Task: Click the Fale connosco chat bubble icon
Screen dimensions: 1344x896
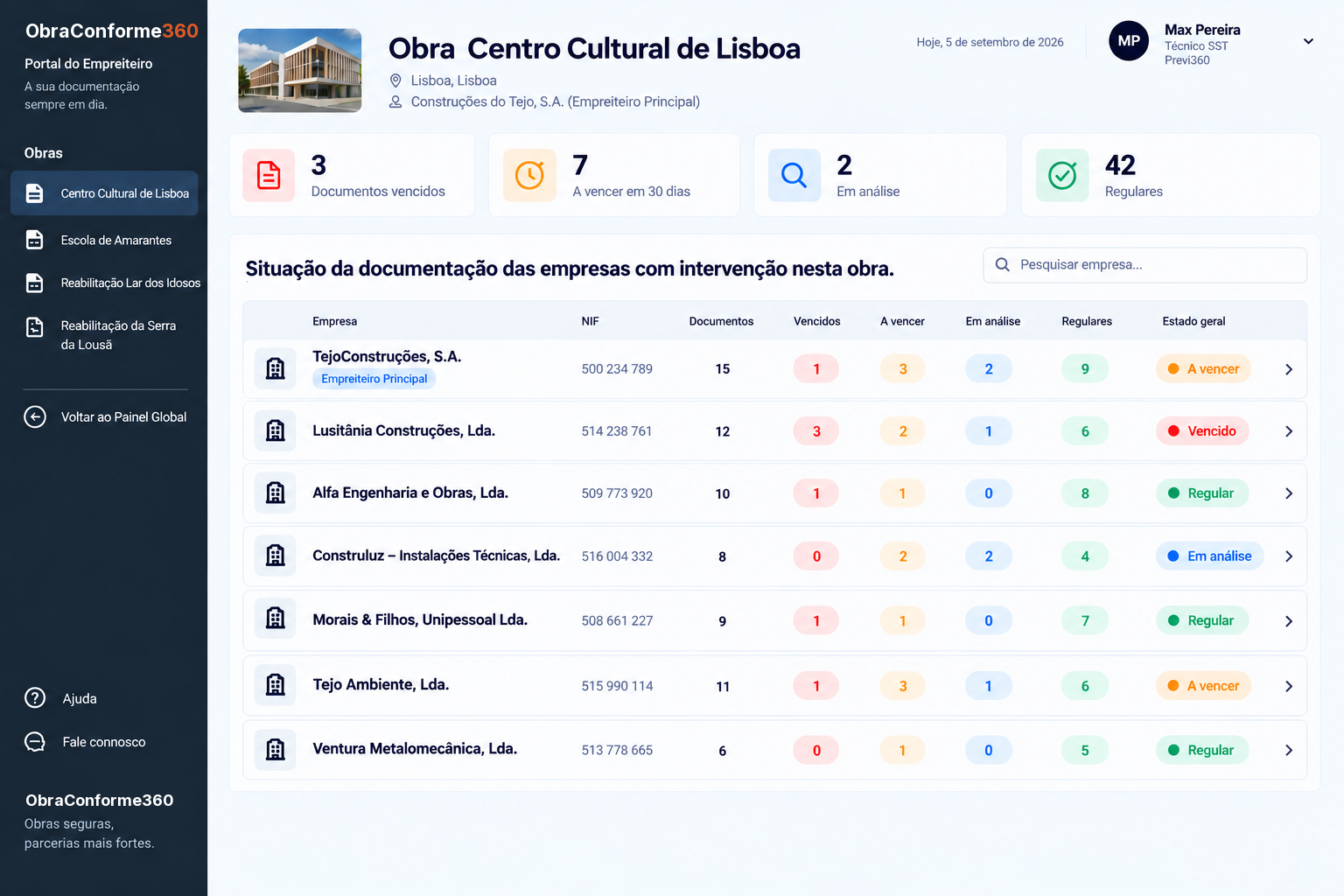Action: (x=35, y=742)
